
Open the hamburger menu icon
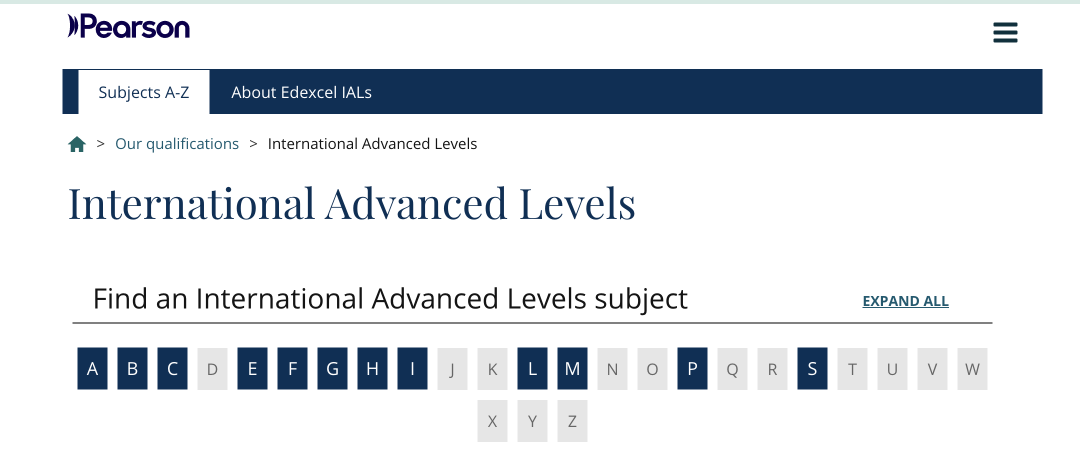point(1005,32)
